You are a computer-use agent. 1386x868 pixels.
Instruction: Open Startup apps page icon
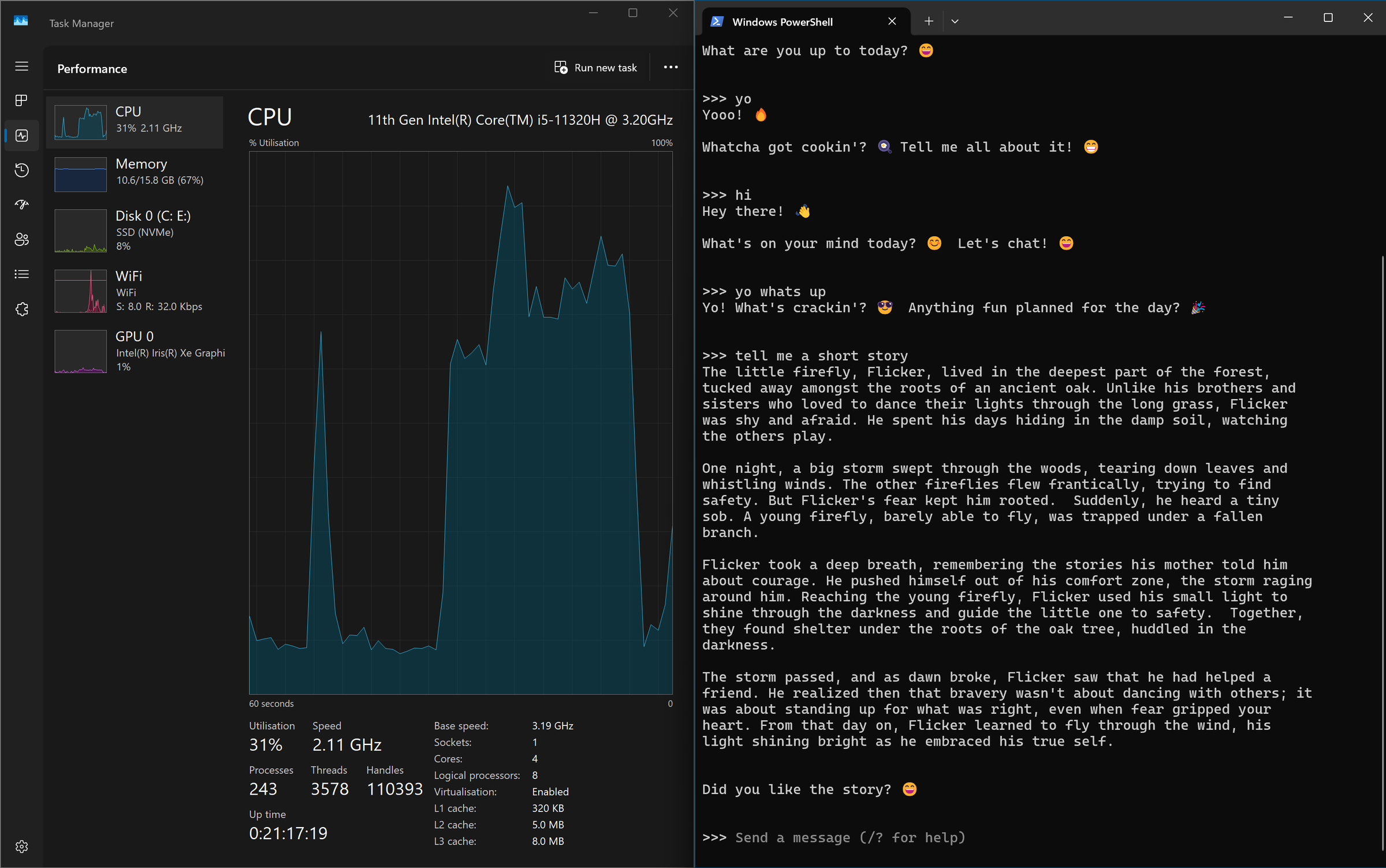tap(22, 204)
